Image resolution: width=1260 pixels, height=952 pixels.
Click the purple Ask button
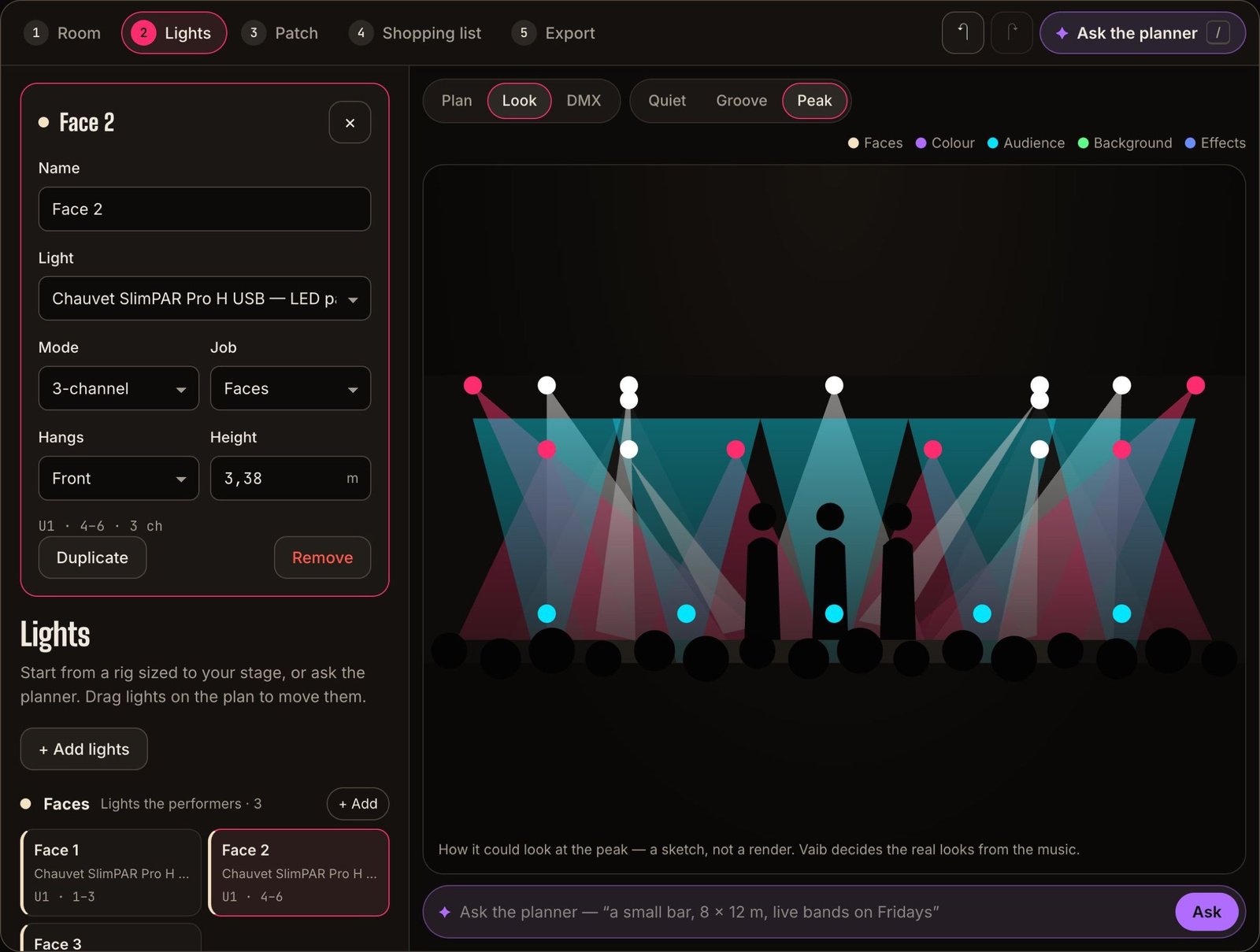pos(1206,912)
